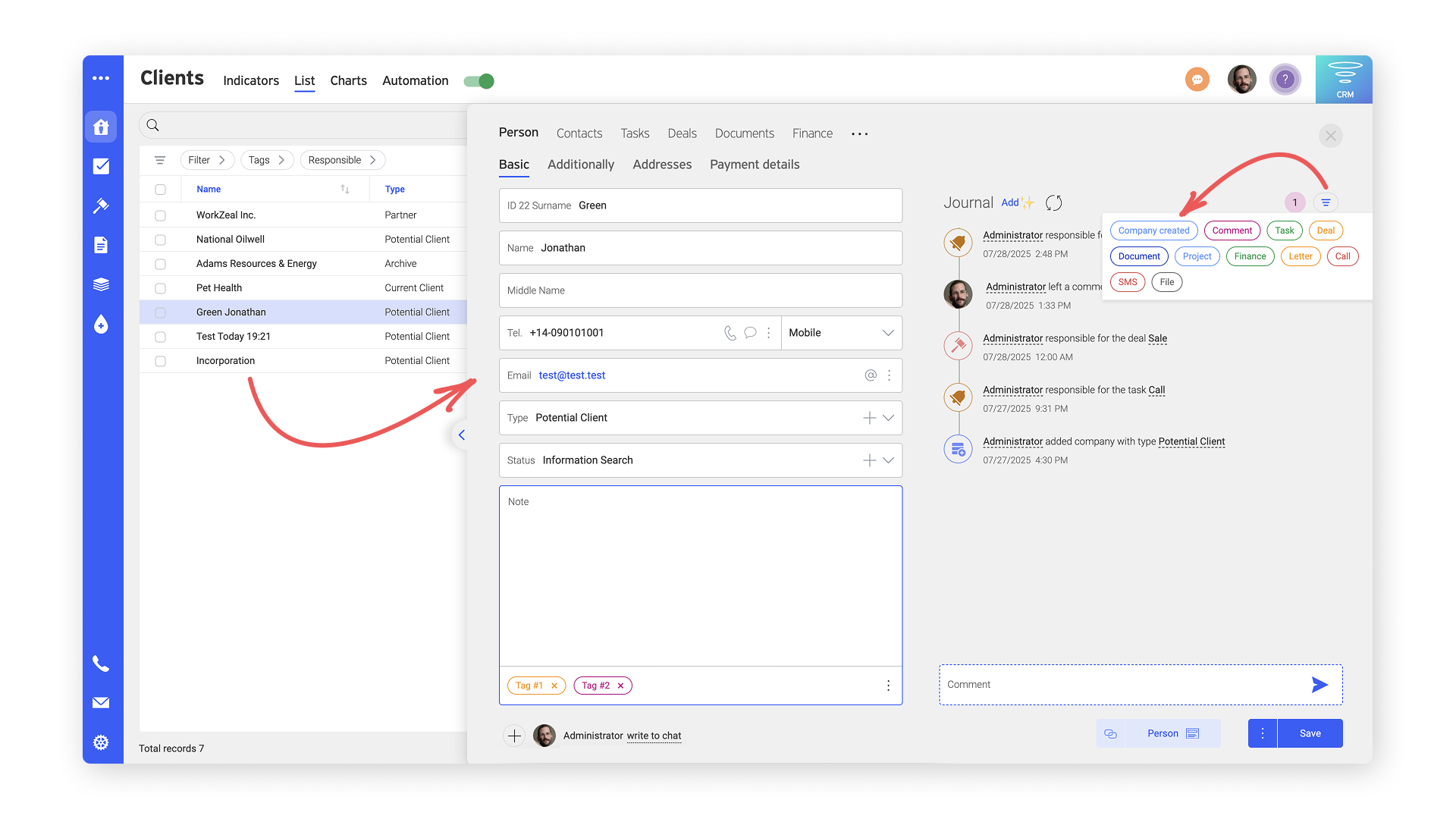Refresh the Journal with the reload icon
The width and height of the screenshot is (1456, 819).
click(x=1053, y=202)
